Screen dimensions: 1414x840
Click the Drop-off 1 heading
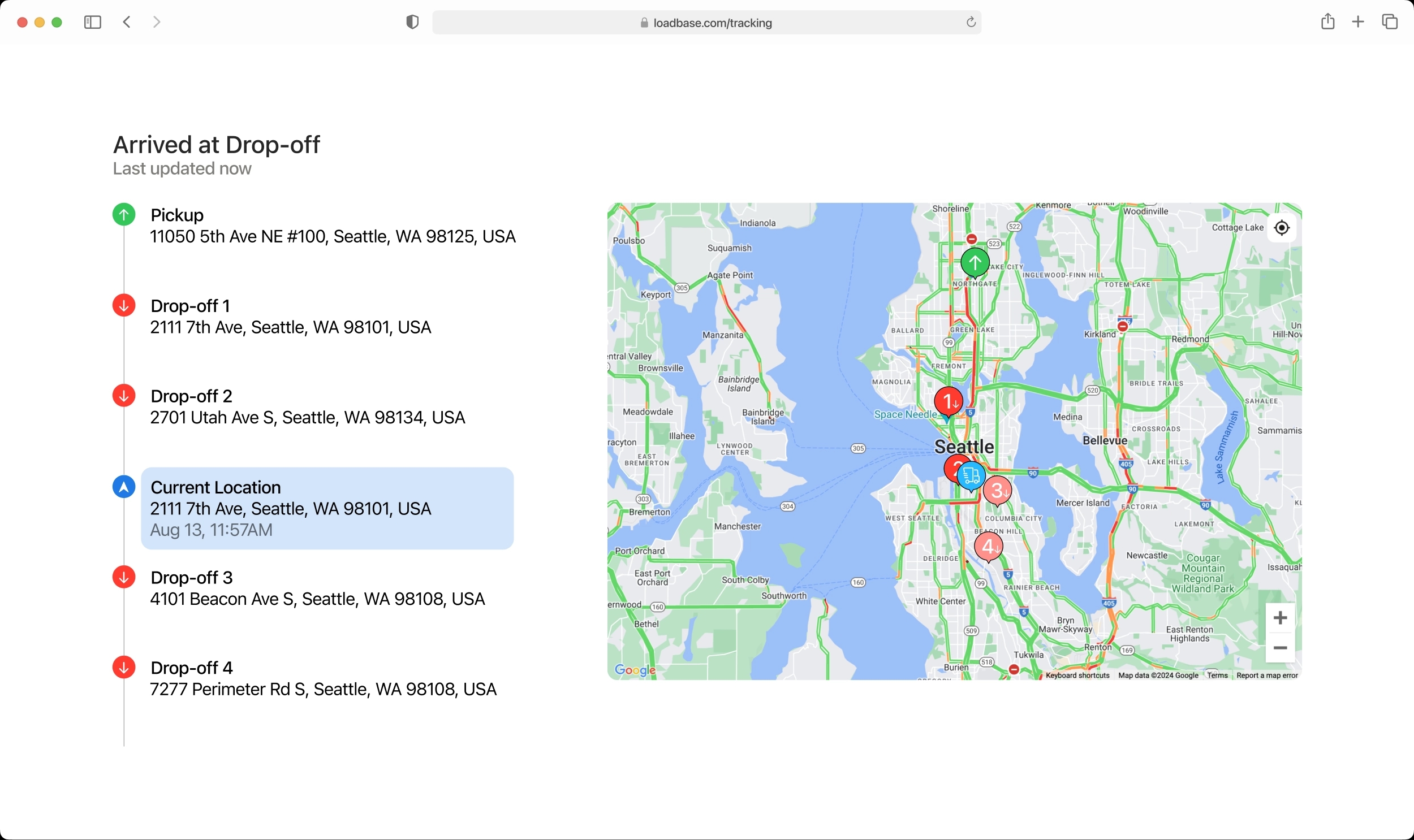(190, 306)
